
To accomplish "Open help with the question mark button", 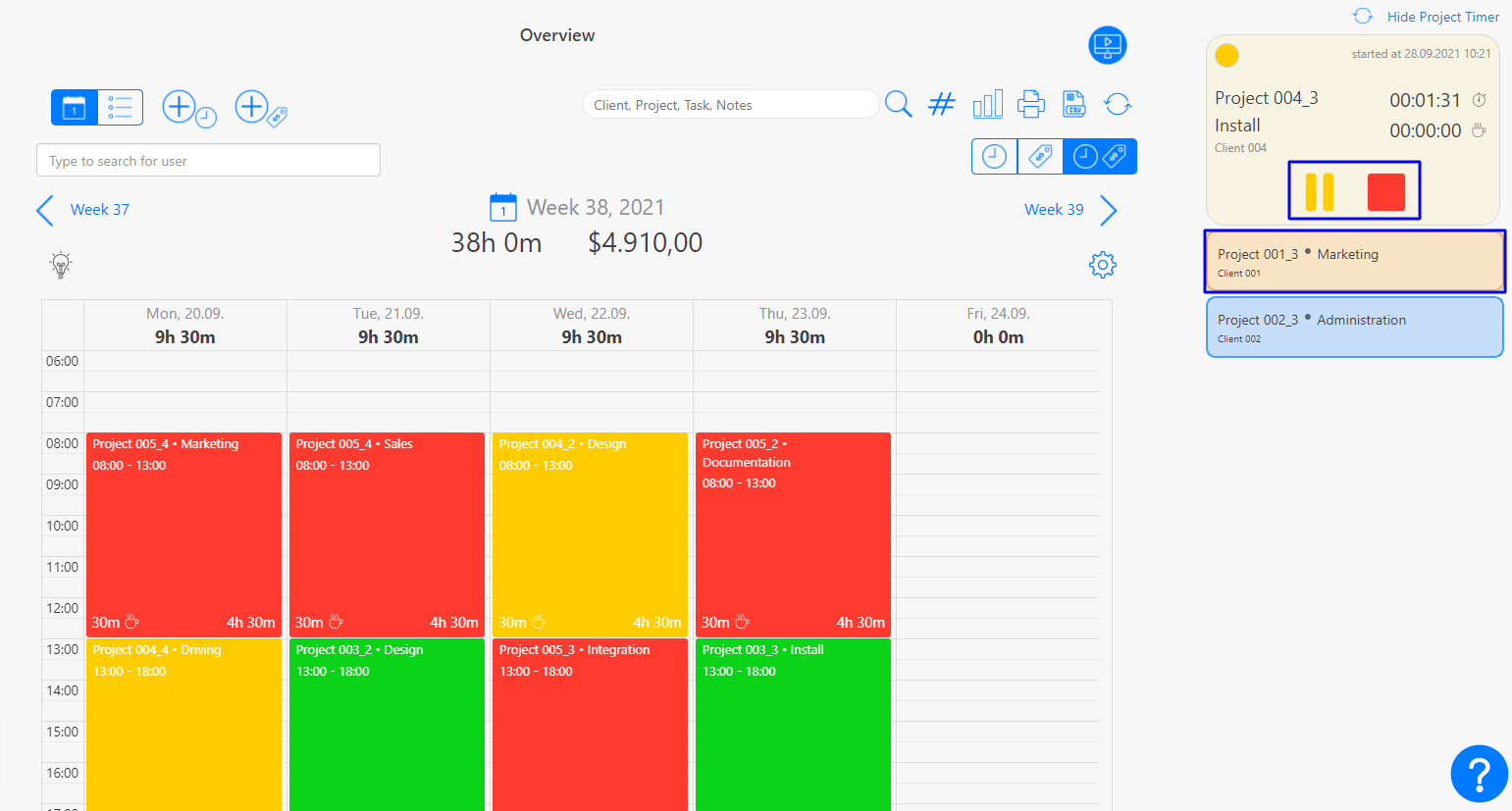I will (x=1479, y=774).
